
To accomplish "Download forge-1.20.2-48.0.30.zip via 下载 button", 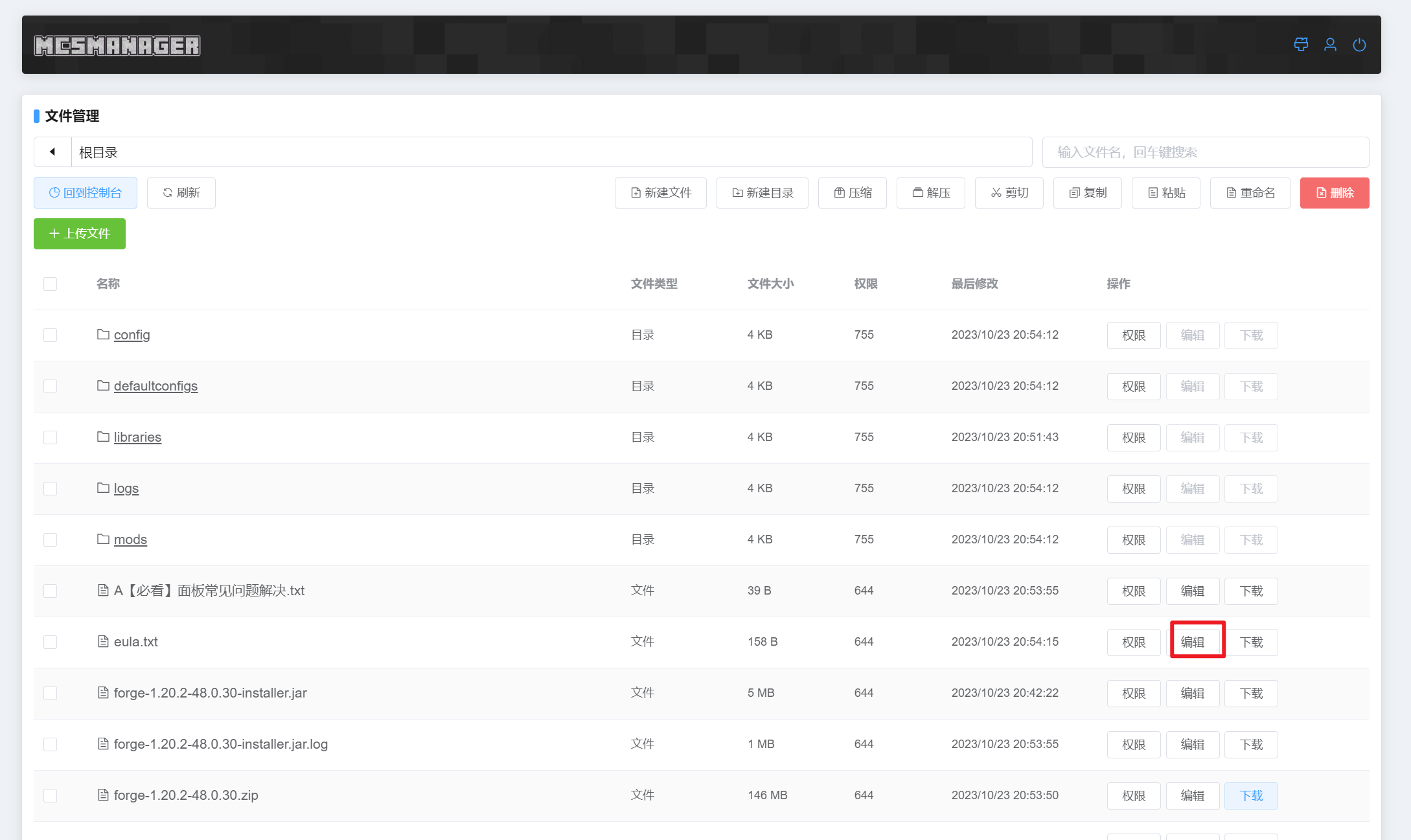I will pyautogui.click(x=1250, y=796).
